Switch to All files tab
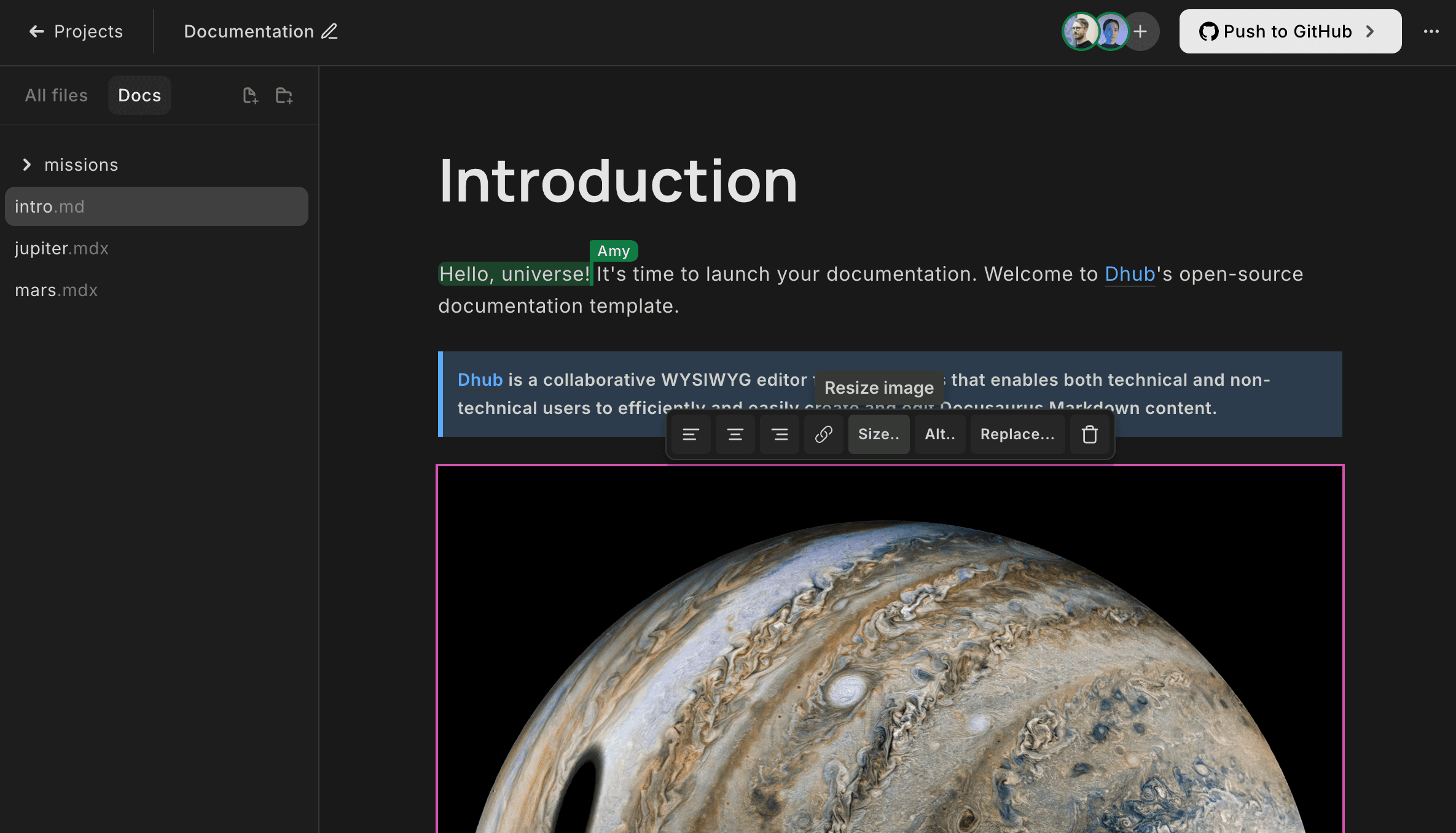The width and height of the screenshot is (1456, 833). [x=56, y=95]
